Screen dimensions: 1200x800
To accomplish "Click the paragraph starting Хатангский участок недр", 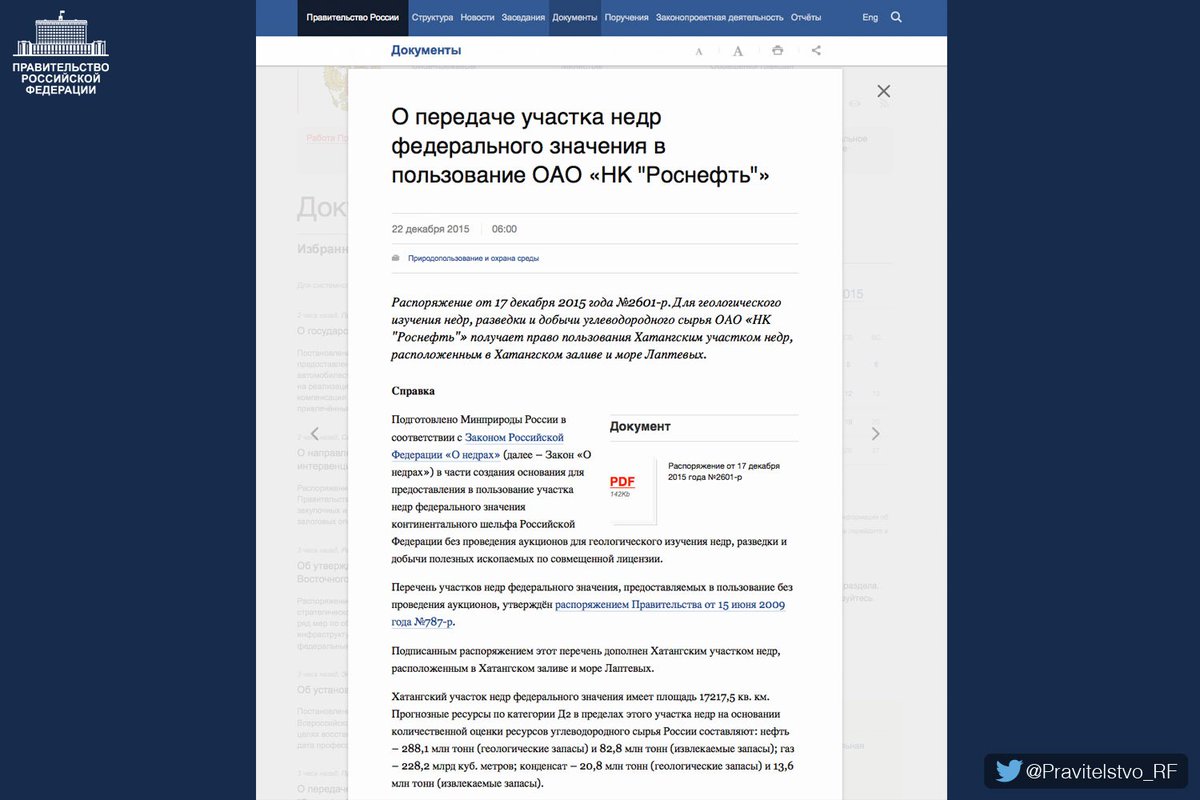I will click(x=594, y=739).
